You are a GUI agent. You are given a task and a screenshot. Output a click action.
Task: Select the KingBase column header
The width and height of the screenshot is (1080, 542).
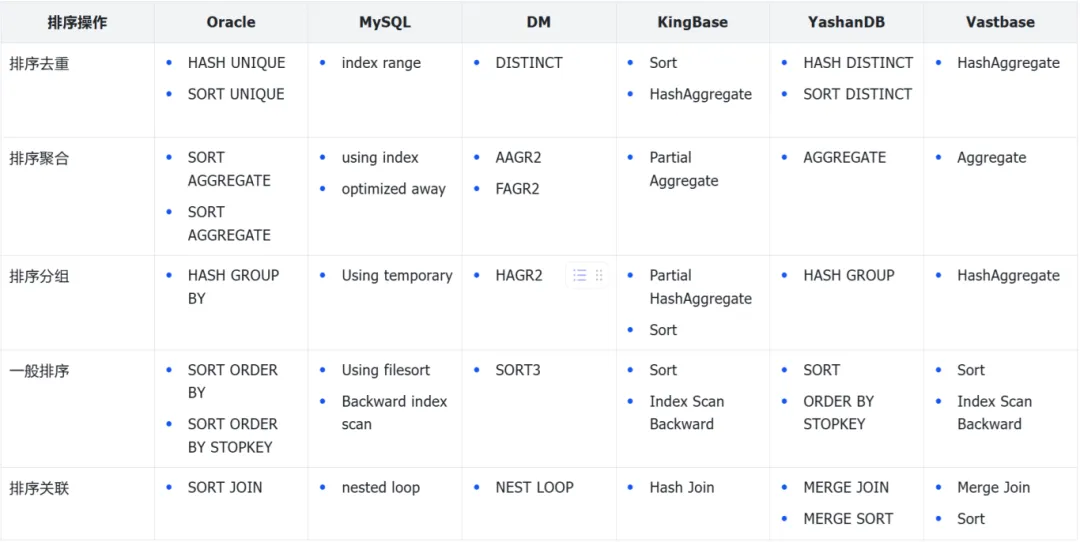pos(692,22)
